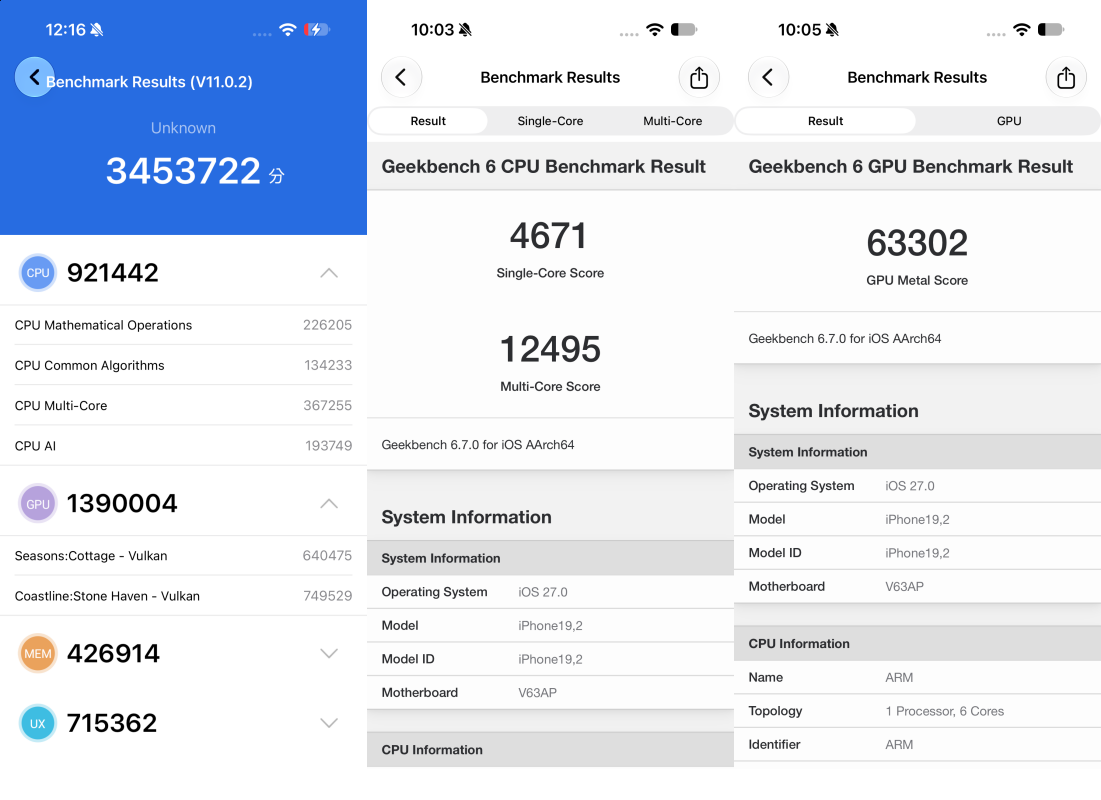Share the Geekbench GPU benchmark result

[1066, 77]
